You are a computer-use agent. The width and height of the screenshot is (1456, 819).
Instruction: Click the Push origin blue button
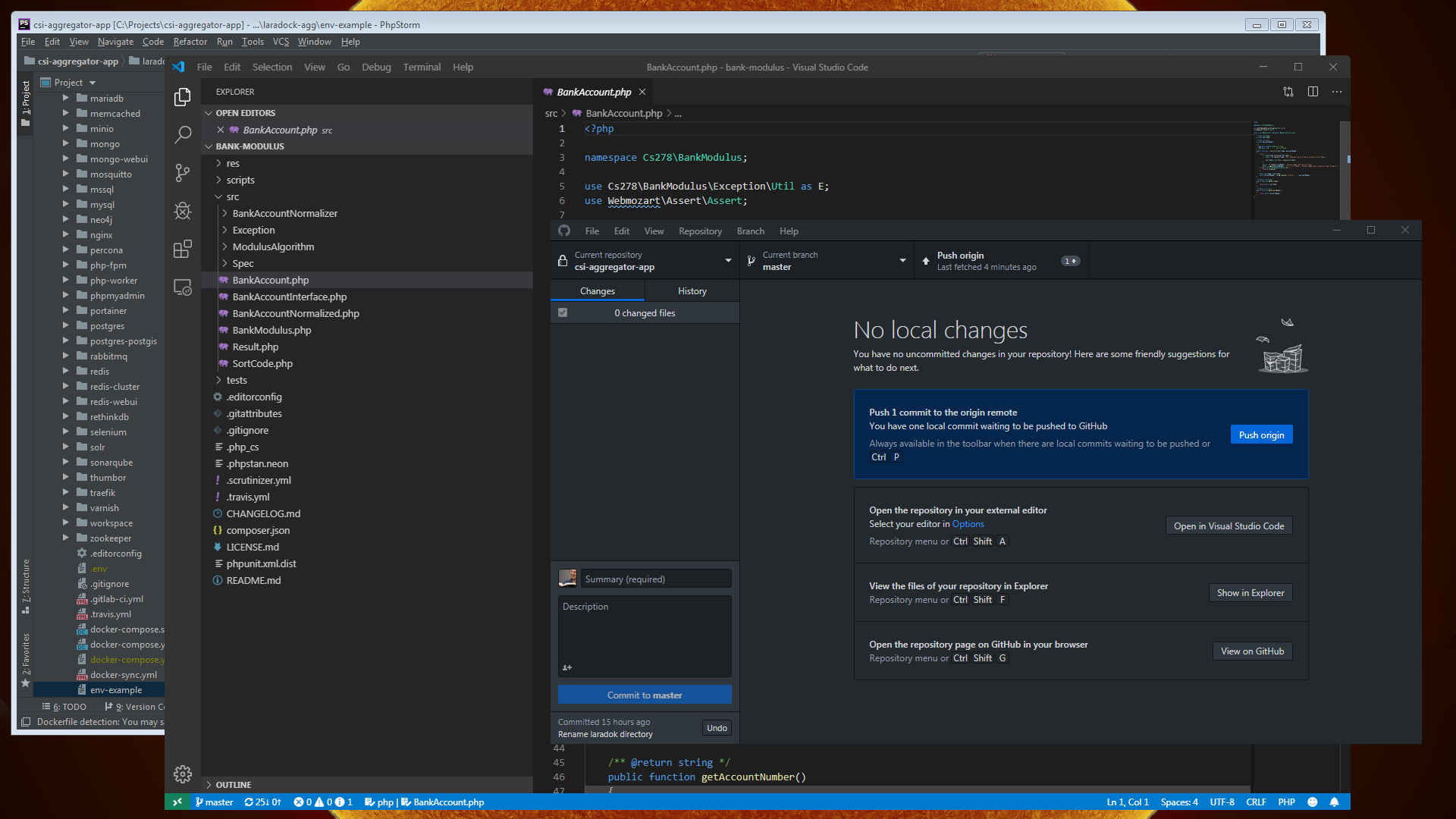(x=1261, y=435)
